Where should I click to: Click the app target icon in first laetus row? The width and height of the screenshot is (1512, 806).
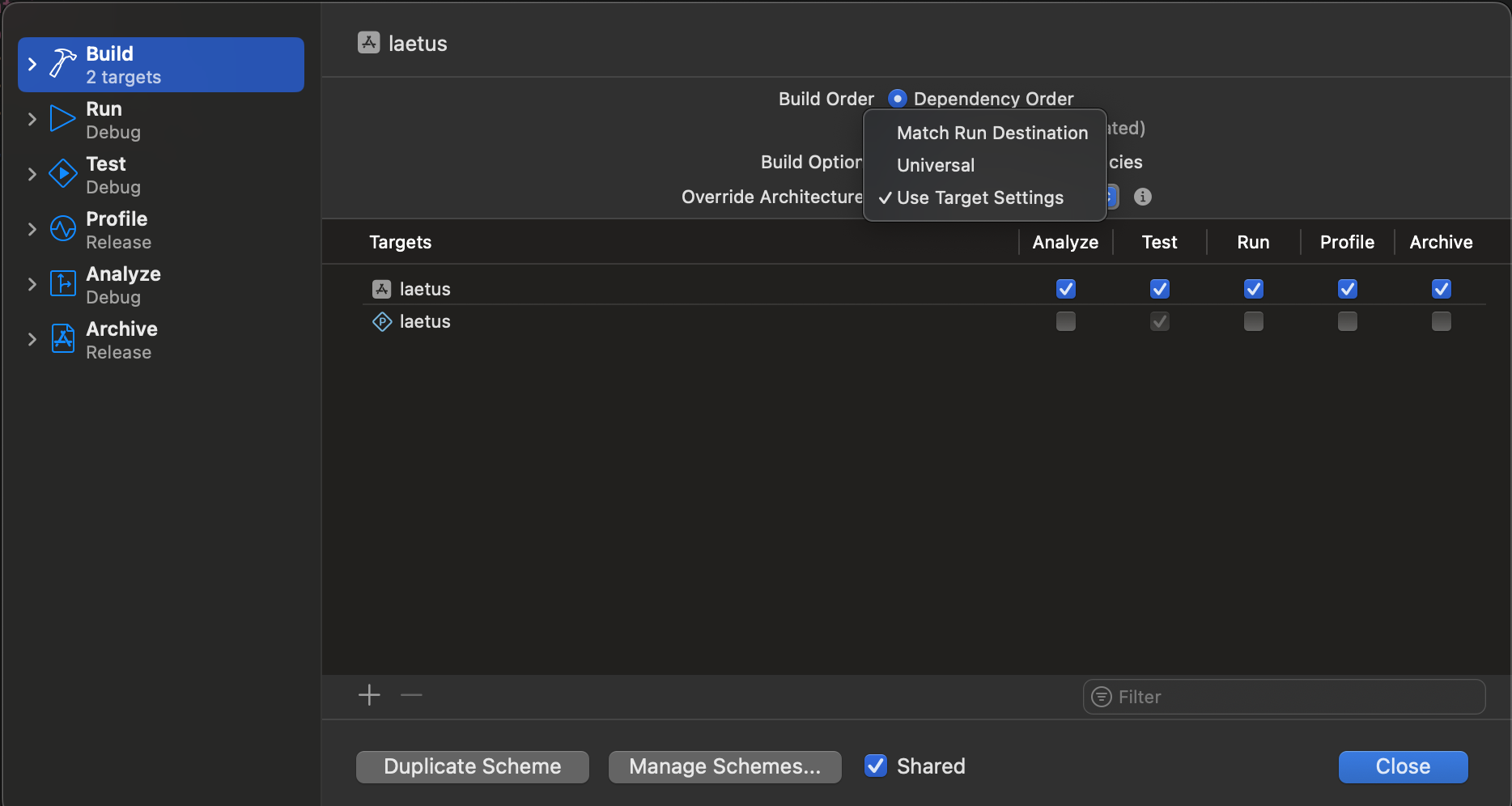[x=382, y=289]
